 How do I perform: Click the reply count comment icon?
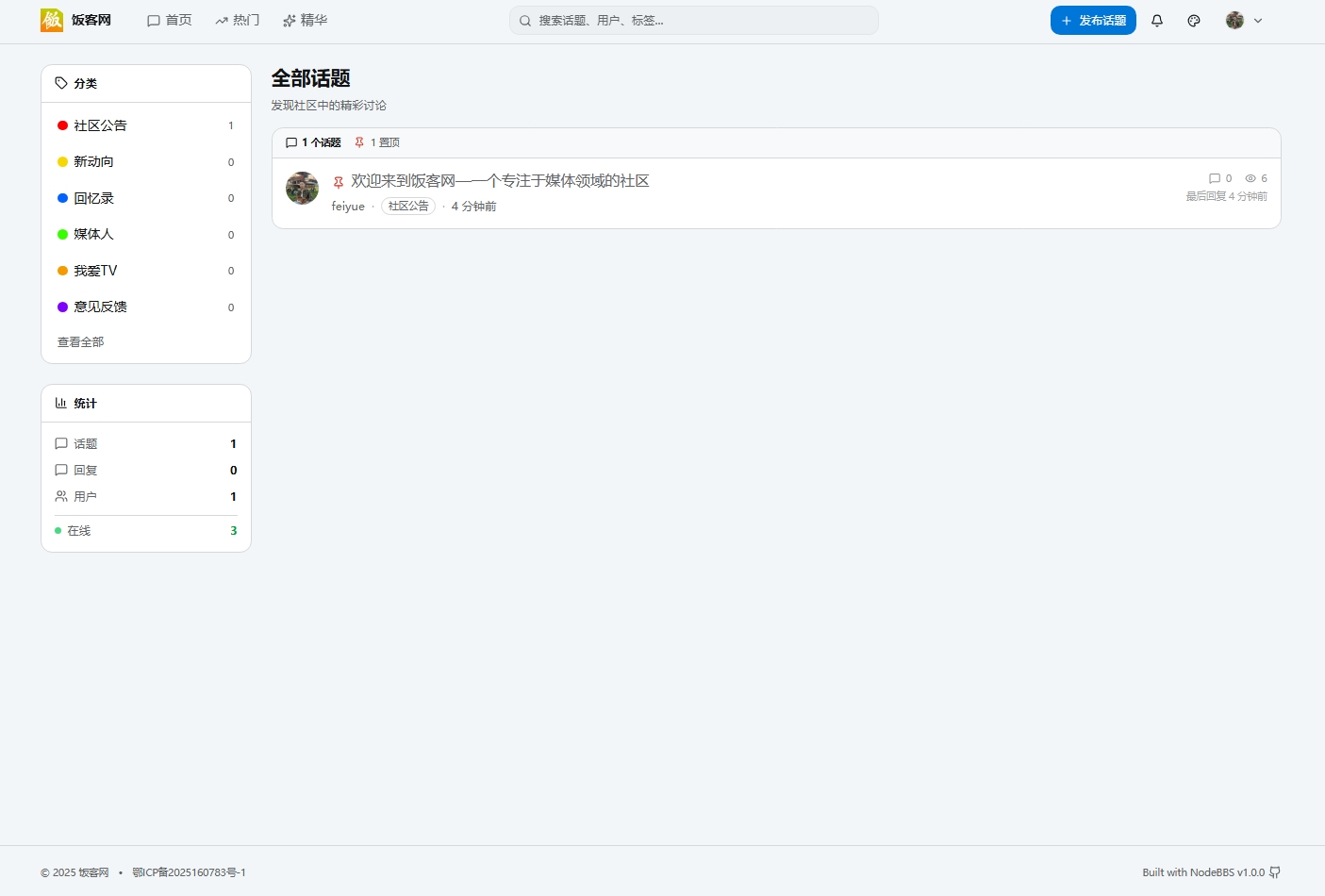tap(1215, 178)
